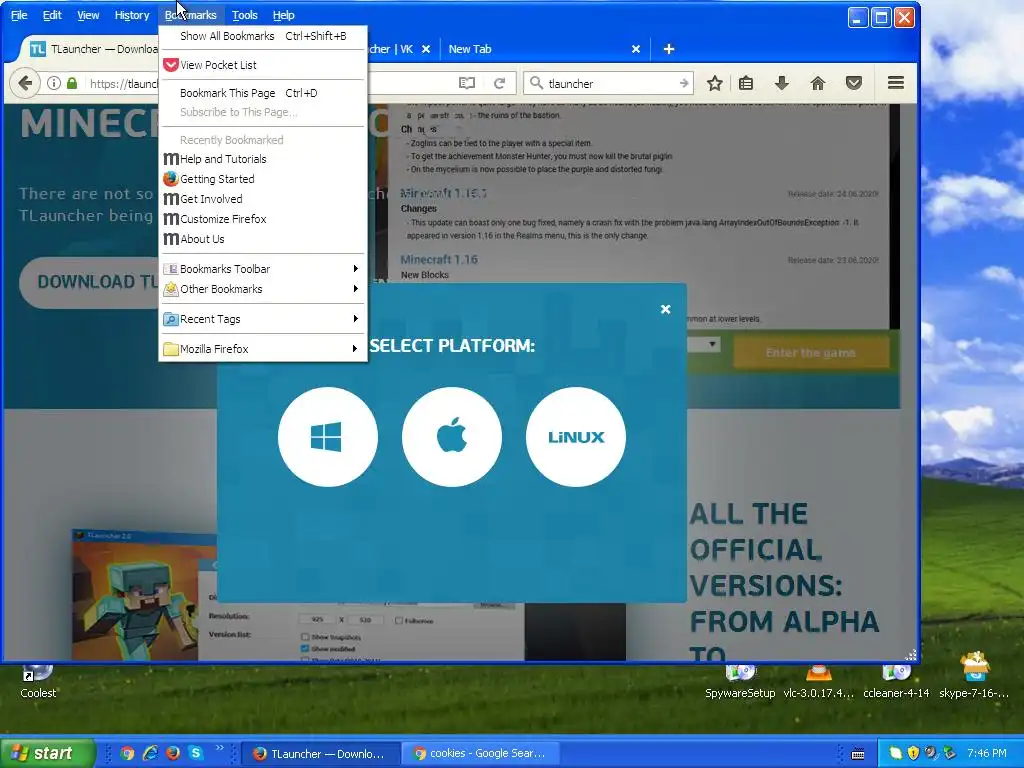This screenshot has width=1024, height=768.
Task: Open the Tools menu
Action: coord(245,15)
